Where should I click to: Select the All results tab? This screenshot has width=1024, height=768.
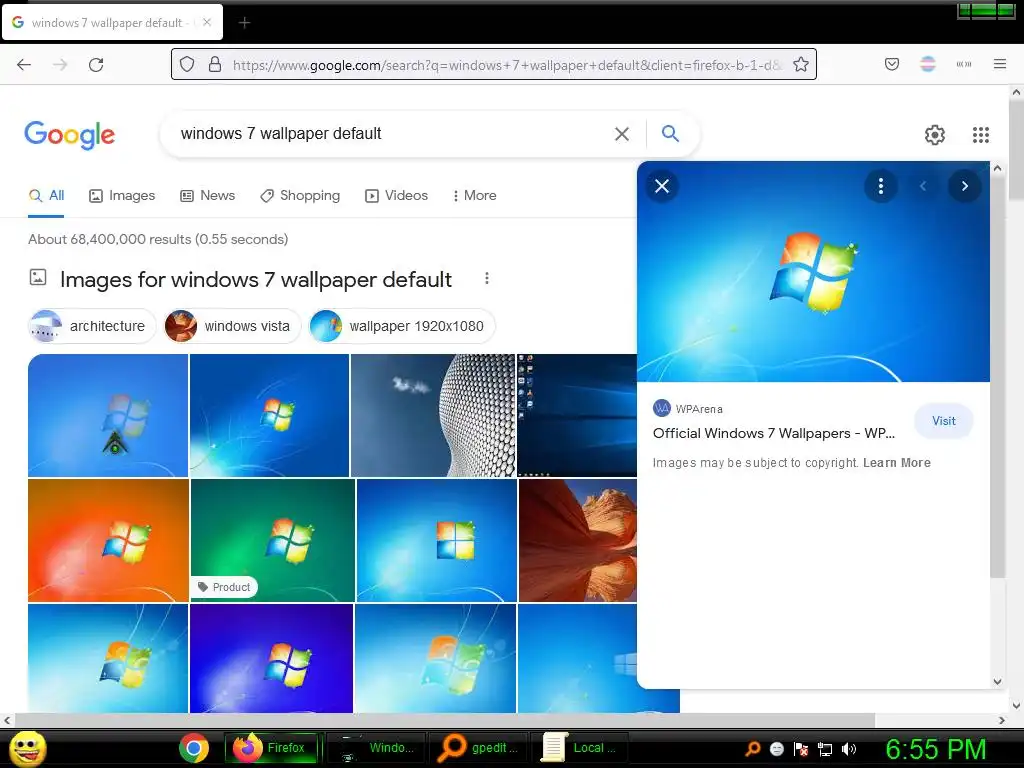[46, 195]
